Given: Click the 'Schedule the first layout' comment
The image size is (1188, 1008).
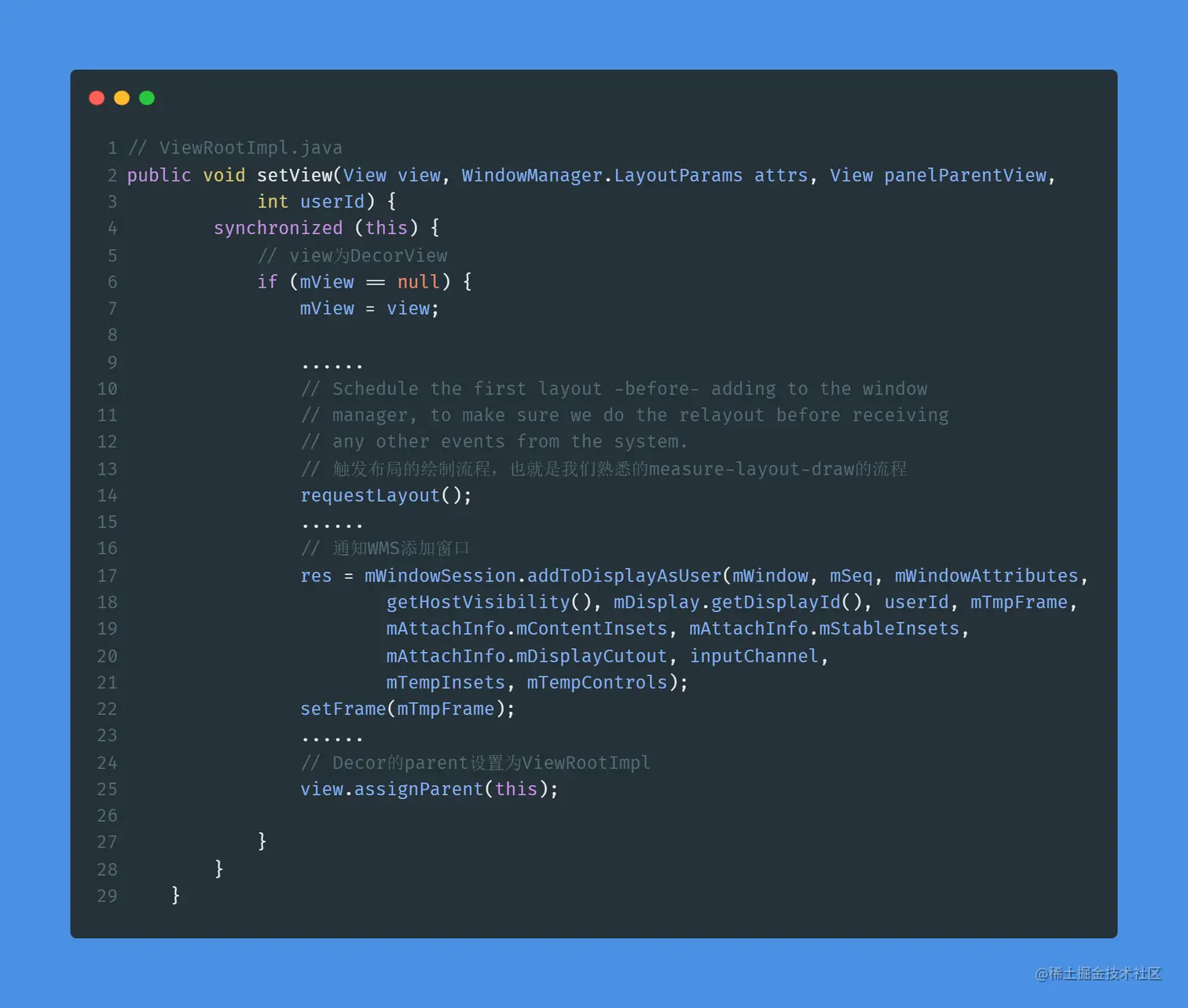Looking at the screenshot, I should [x=614, y=389].
